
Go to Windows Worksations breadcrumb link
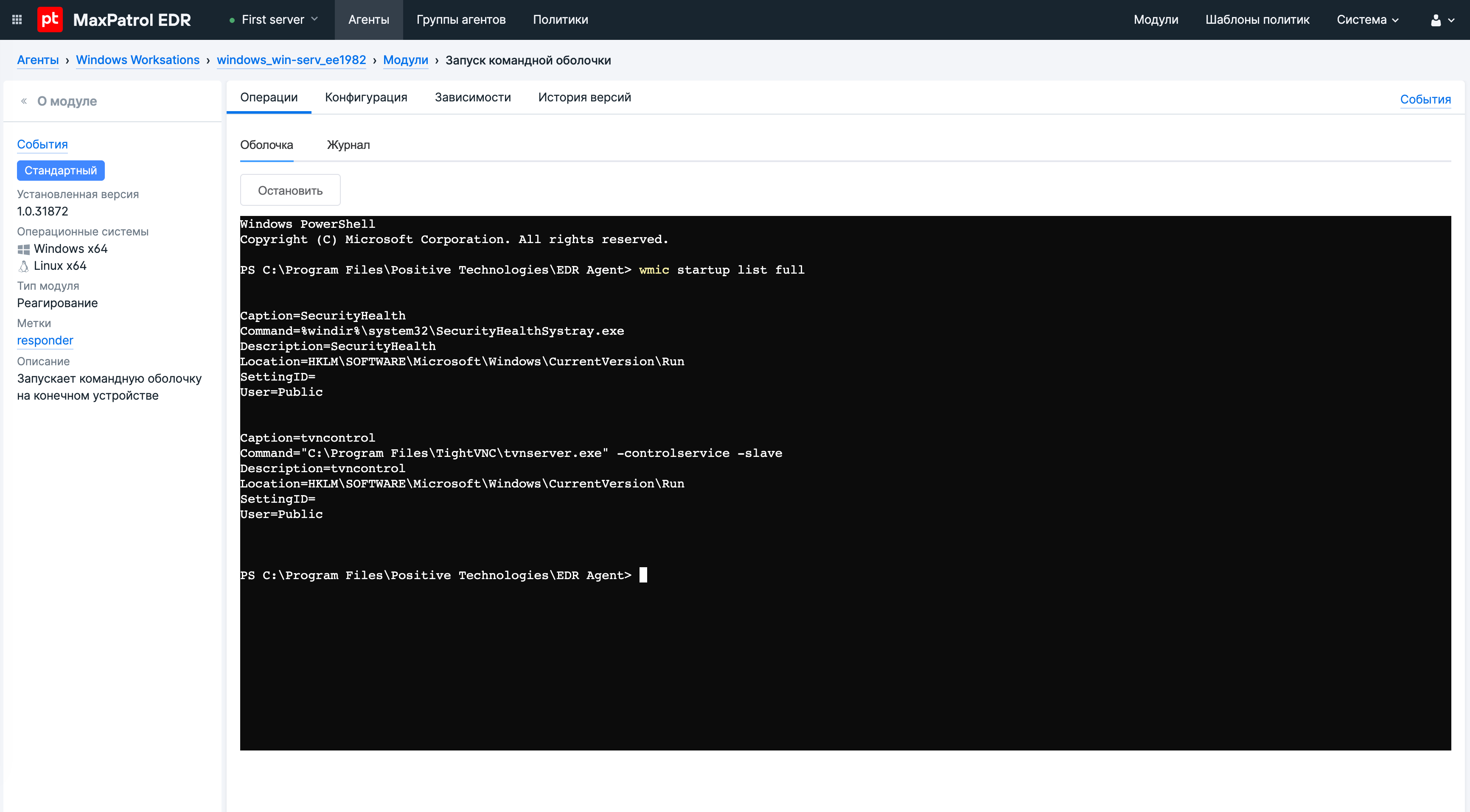pyautogui.click(x=137, y=60)
